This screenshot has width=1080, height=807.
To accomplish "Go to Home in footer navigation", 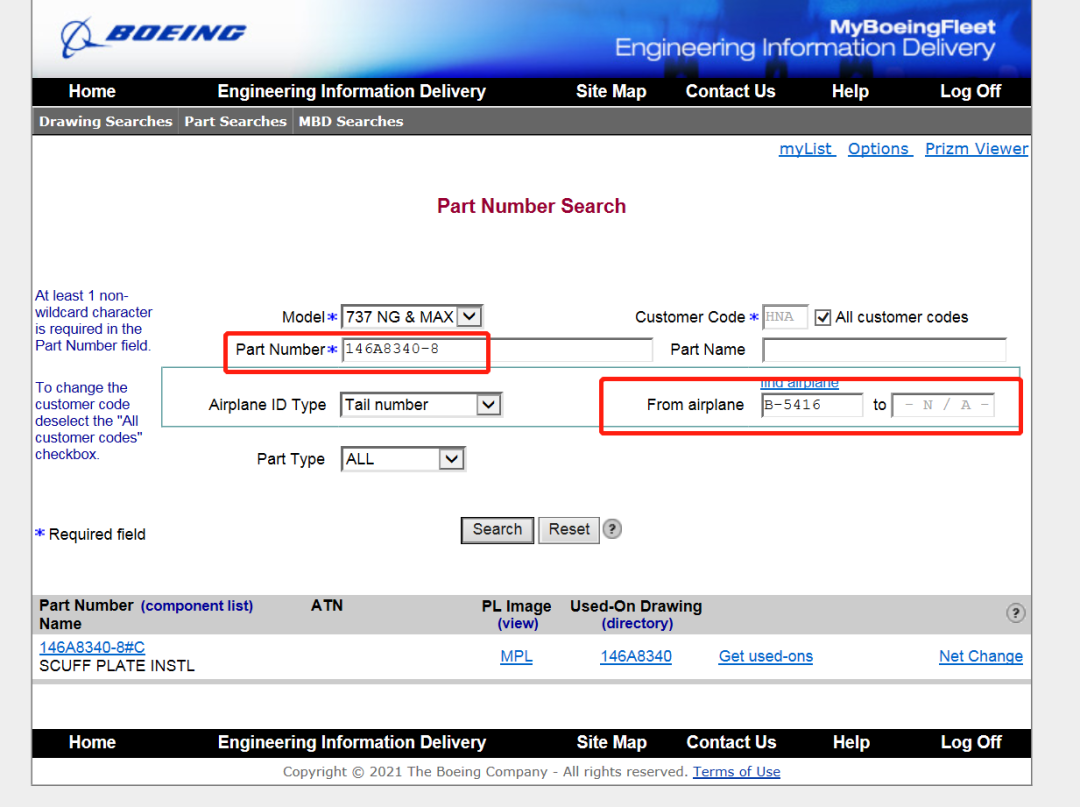I will [92, 742].
